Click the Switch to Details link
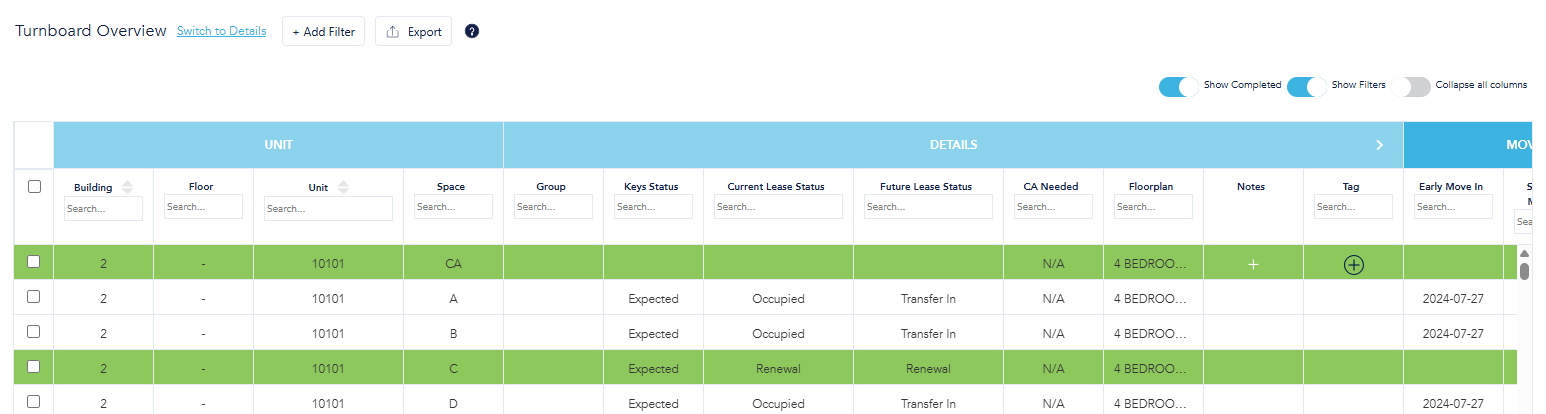Image resolution: width=1546 pixels, height=414 pixels. pos(221,31)
